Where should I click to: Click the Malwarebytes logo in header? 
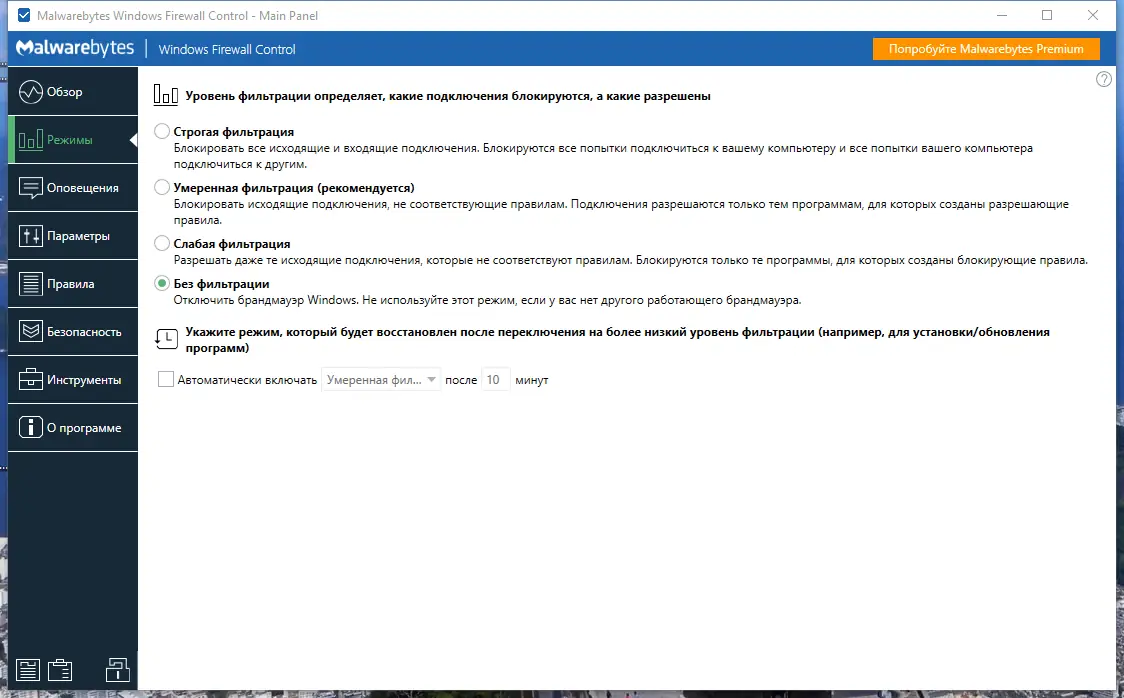[75, 48]
